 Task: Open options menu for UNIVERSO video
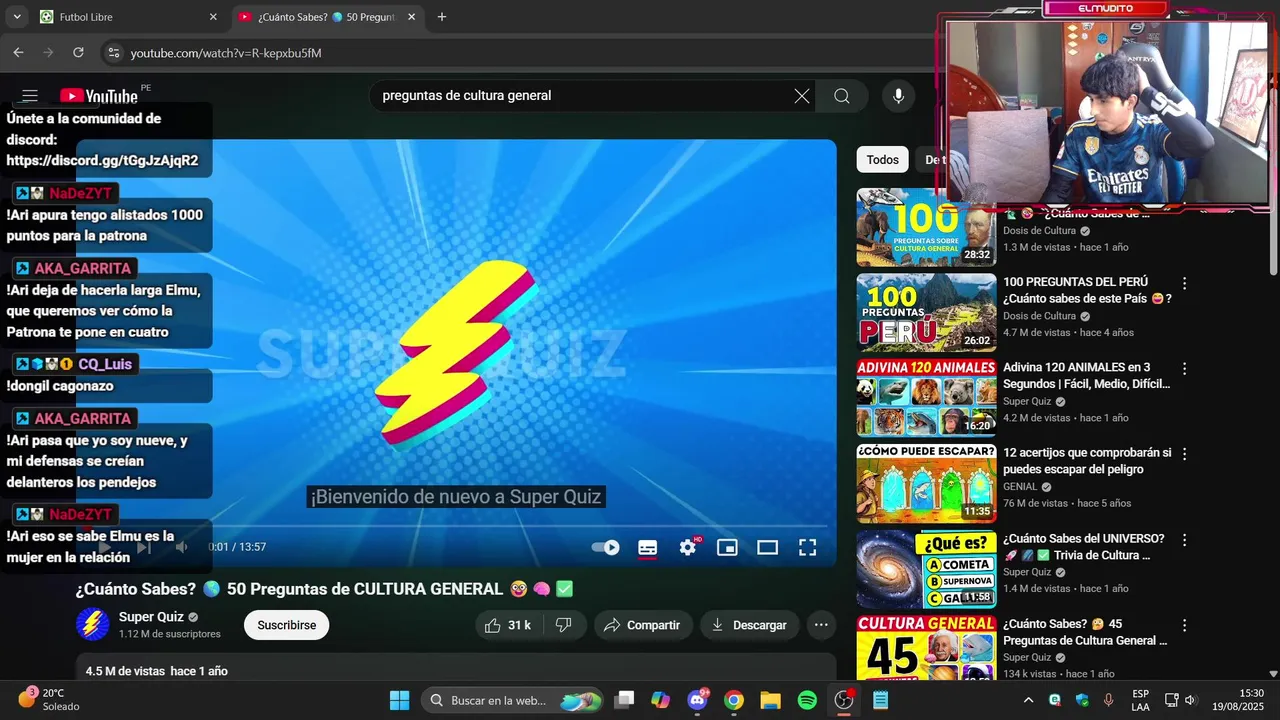pos(1185,540)
